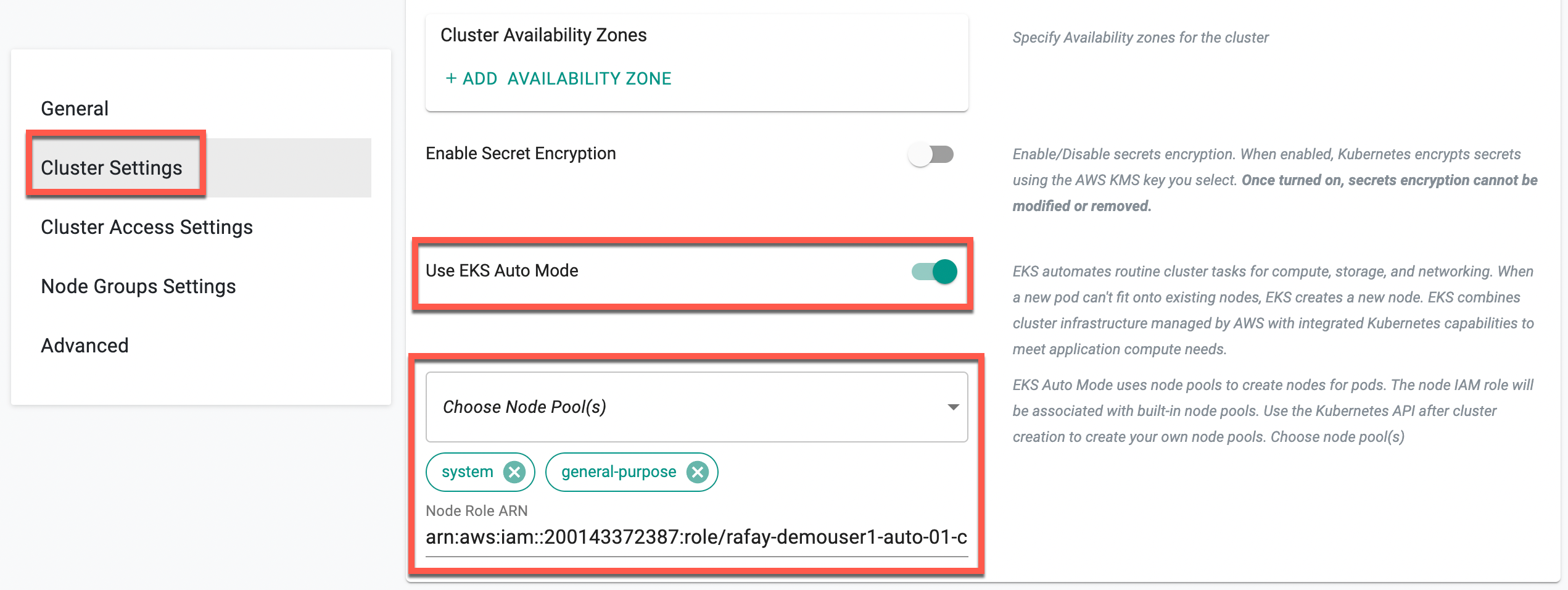Open the Choose Node Pool(s) field

coord(696,407)
